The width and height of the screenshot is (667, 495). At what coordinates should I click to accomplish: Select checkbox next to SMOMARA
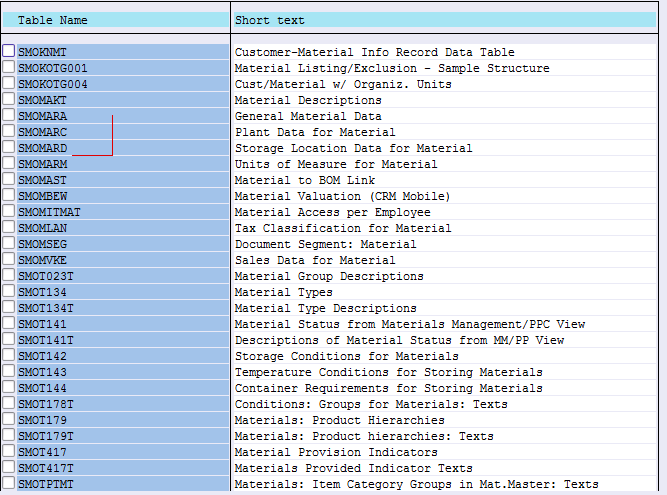click(x=9, y=115)
